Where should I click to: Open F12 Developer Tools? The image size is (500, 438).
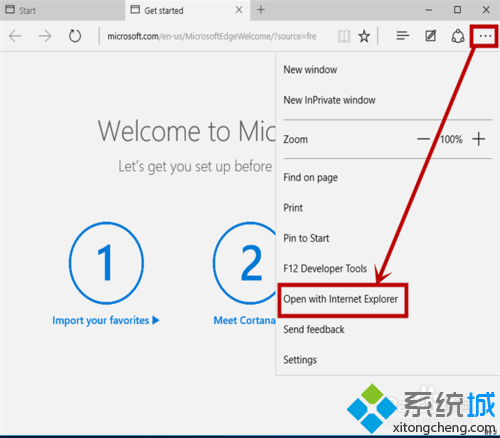(x=325, y=269)
